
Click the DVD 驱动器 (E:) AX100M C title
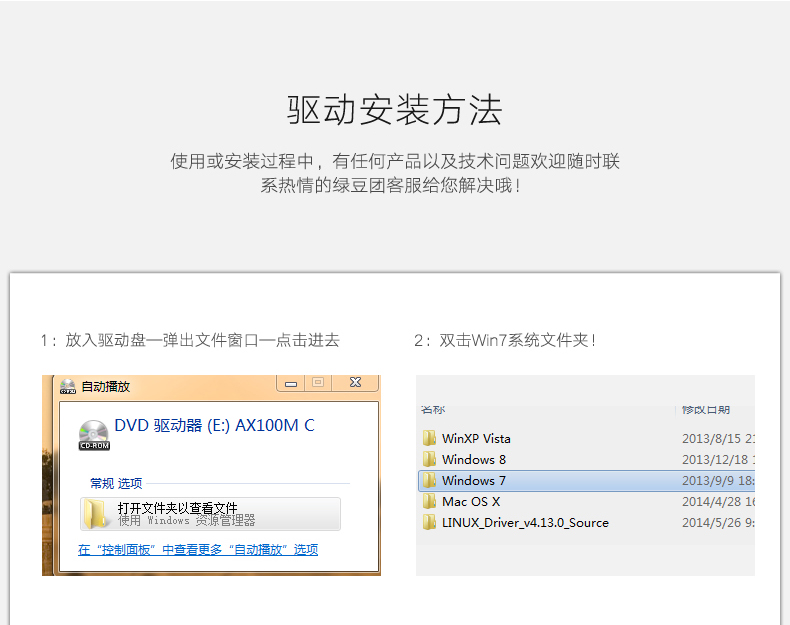pyautogui.click(x=215, y=426)
